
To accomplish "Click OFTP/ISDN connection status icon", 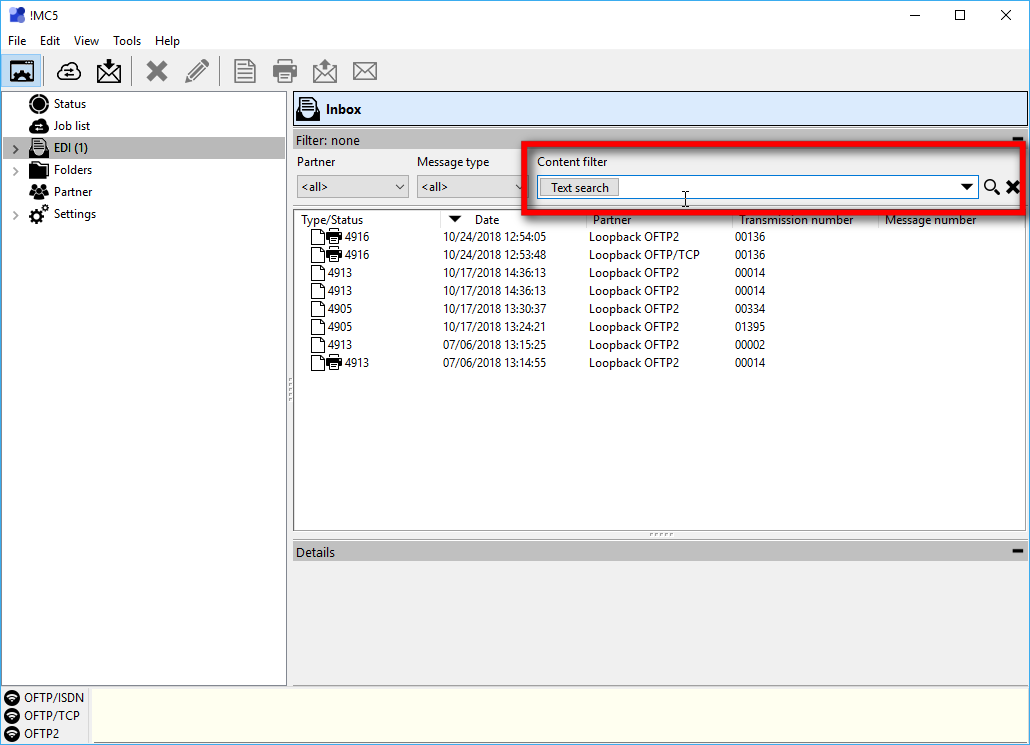I will pyautogui.click(x=12, y=698).
